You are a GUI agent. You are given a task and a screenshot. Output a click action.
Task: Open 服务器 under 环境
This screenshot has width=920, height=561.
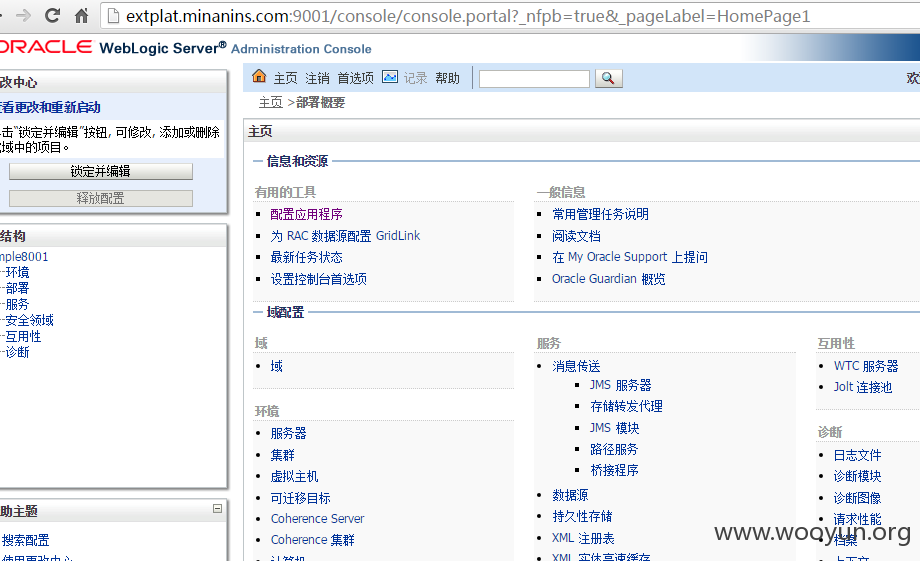click(x=288, y=433)
